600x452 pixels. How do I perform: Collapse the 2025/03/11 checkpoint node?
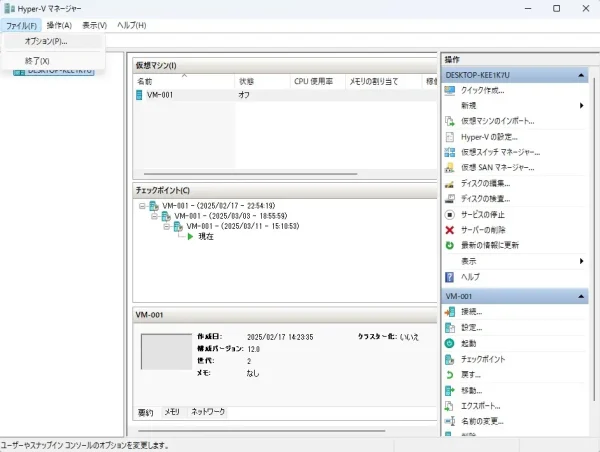166,227
